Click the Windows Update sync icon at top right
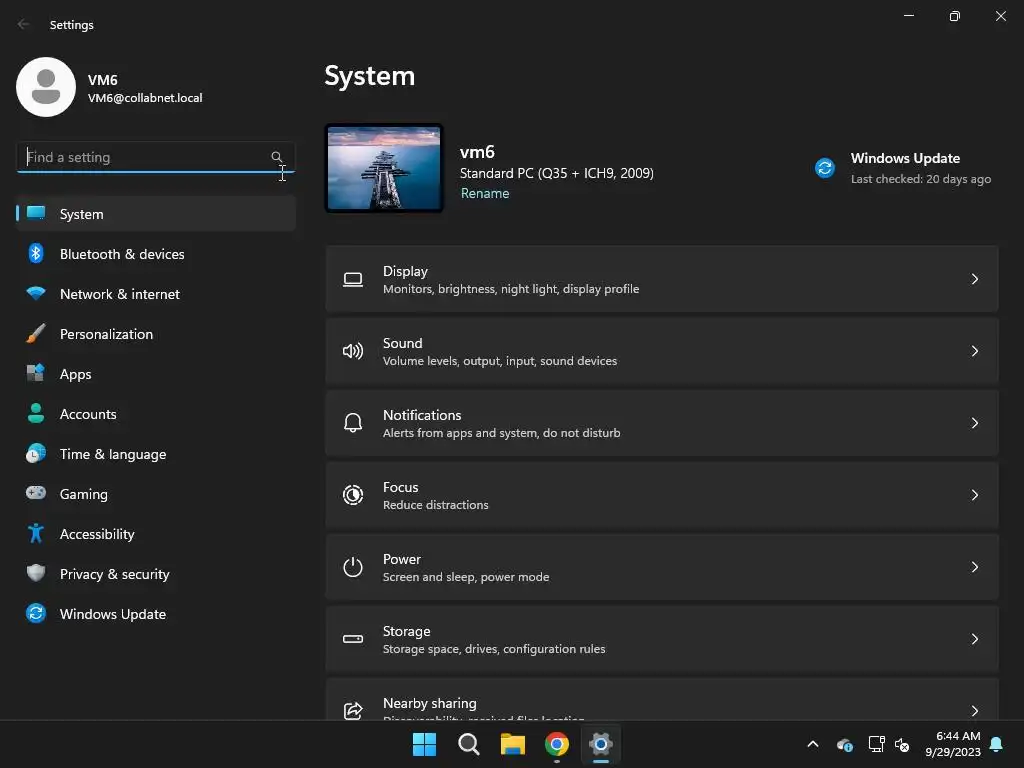Viewport: 1024px width, 768px height. 825,168
